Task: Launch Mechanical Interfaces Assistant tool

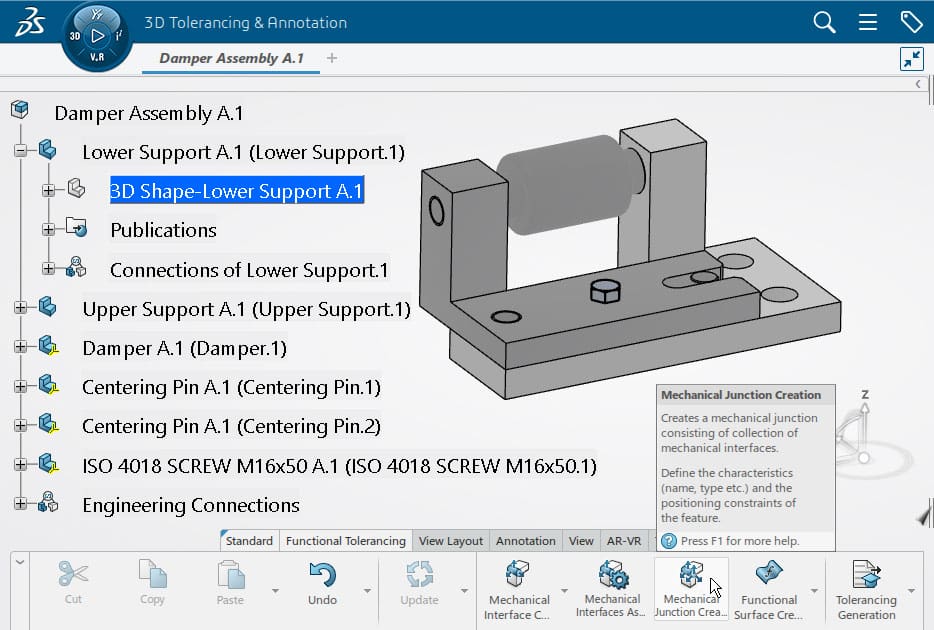Action: point(611,588)
